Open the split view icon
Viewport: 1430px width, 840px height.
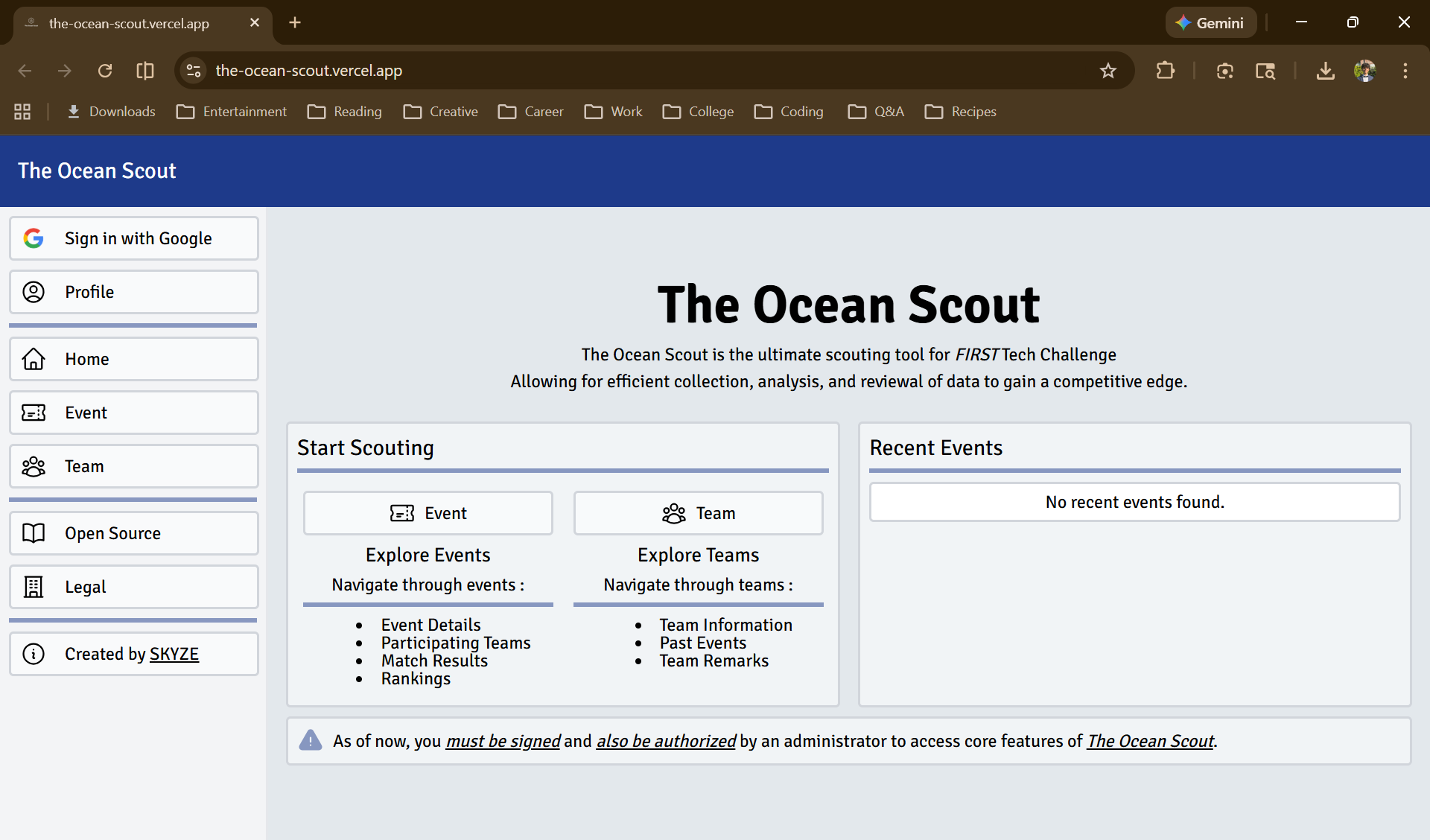pyautogui.click(x=145, y=71)
